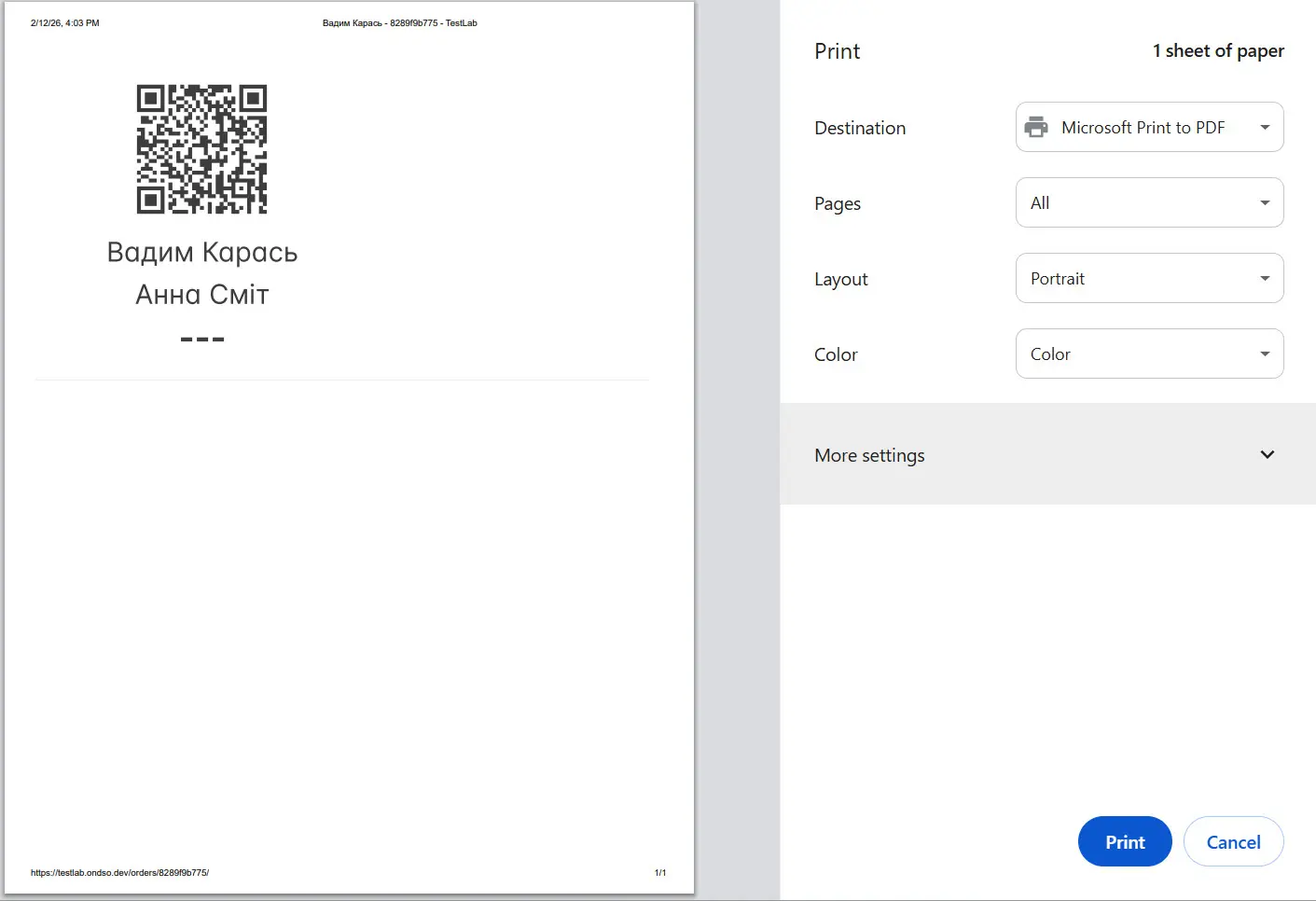The width and height of the screenshot is (1316, 901).
Task: Click the 1 sheet of paper label
Action: (x=1218, y=51)
